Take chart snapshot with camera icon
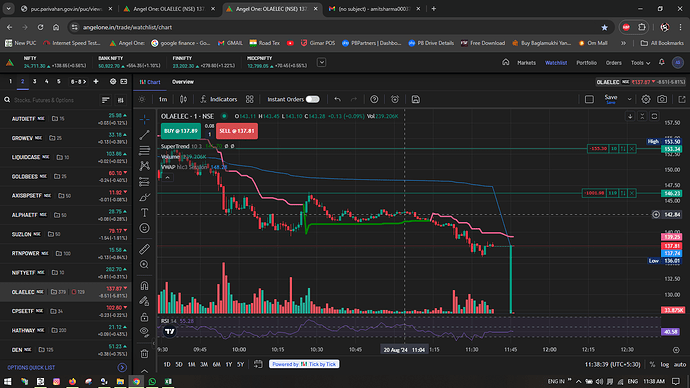690x388 pixels. click(x=662, y=99)
